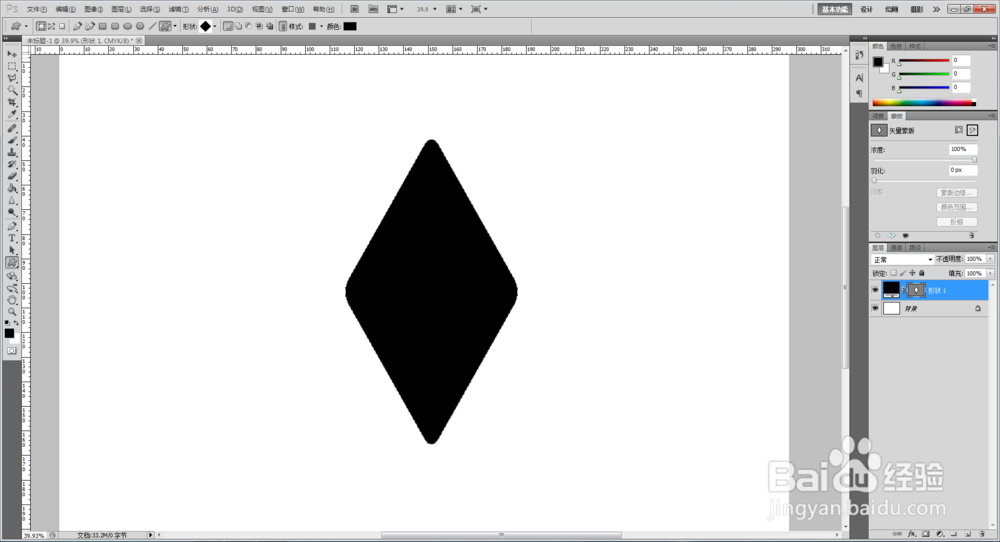Click the 形状 1 vector mask thumbnail
The image size is (1000, 542).
[x=916, y=290]
